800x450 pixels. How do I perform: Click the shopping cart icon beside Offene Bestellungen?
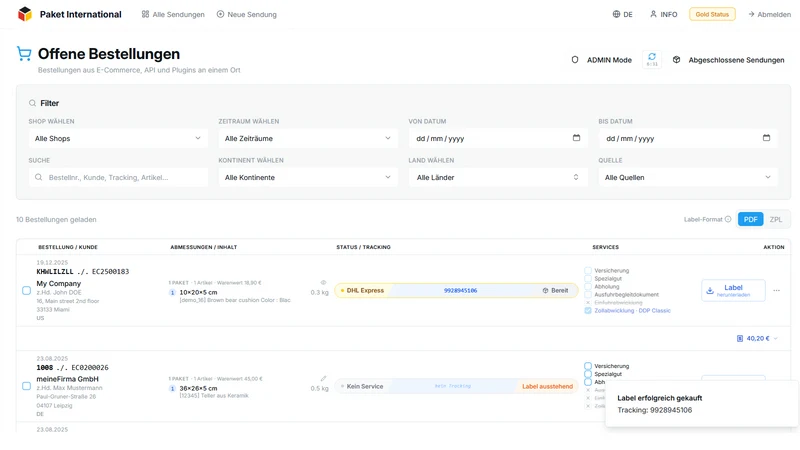(24, 54)
